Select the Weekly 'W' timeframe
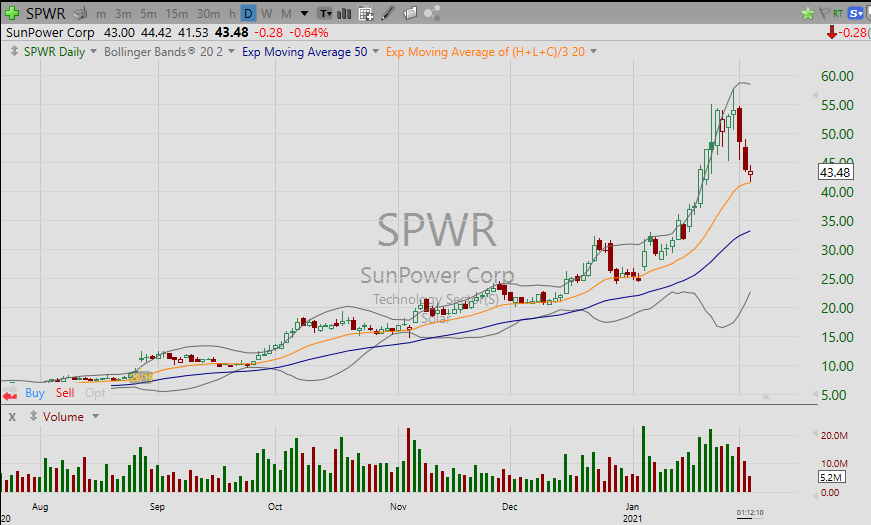This screenshot has width=871, height=525. pos(267,14)
